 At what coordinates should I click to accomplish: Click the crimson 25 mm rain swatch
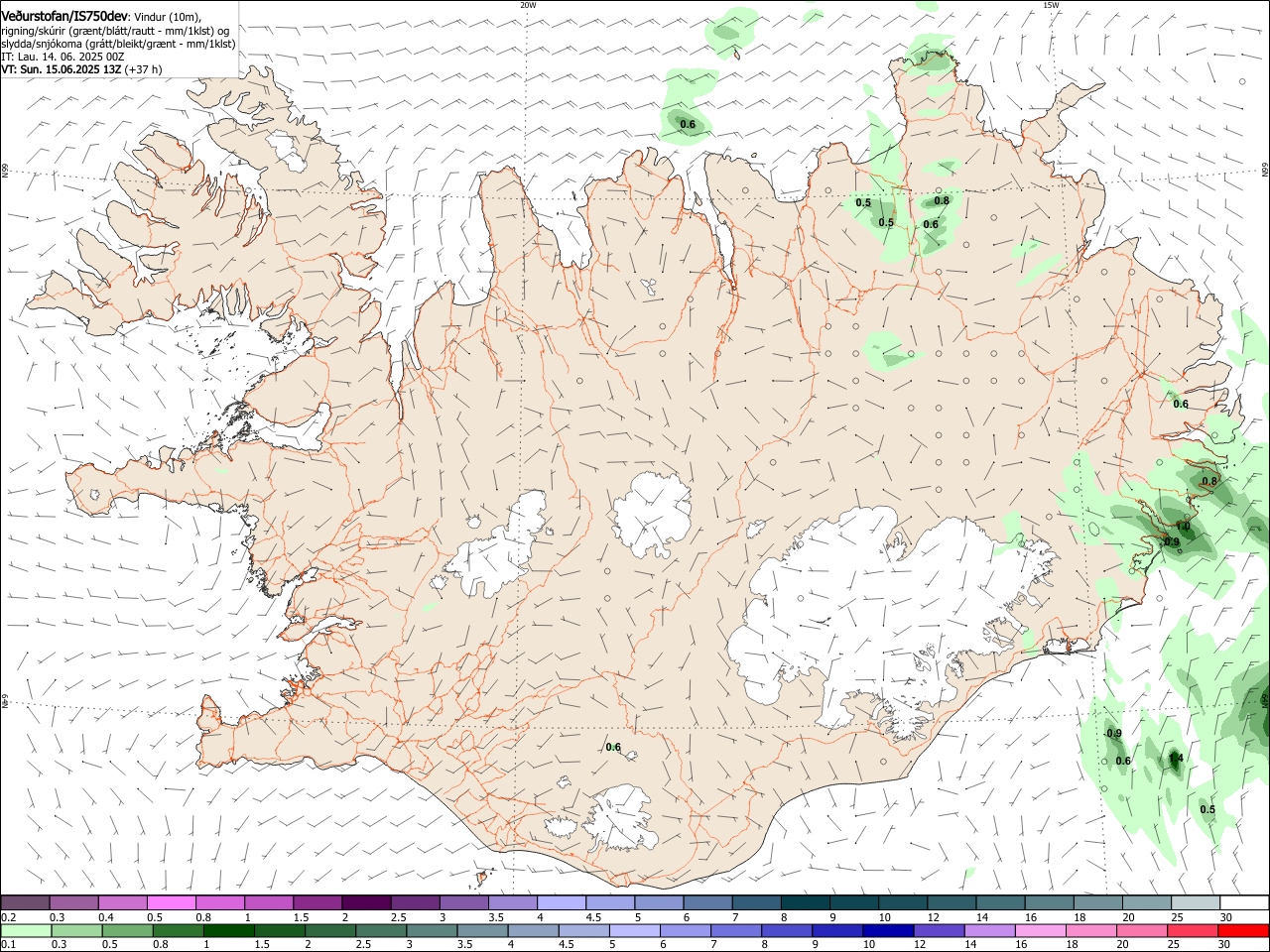point(1192,930)
